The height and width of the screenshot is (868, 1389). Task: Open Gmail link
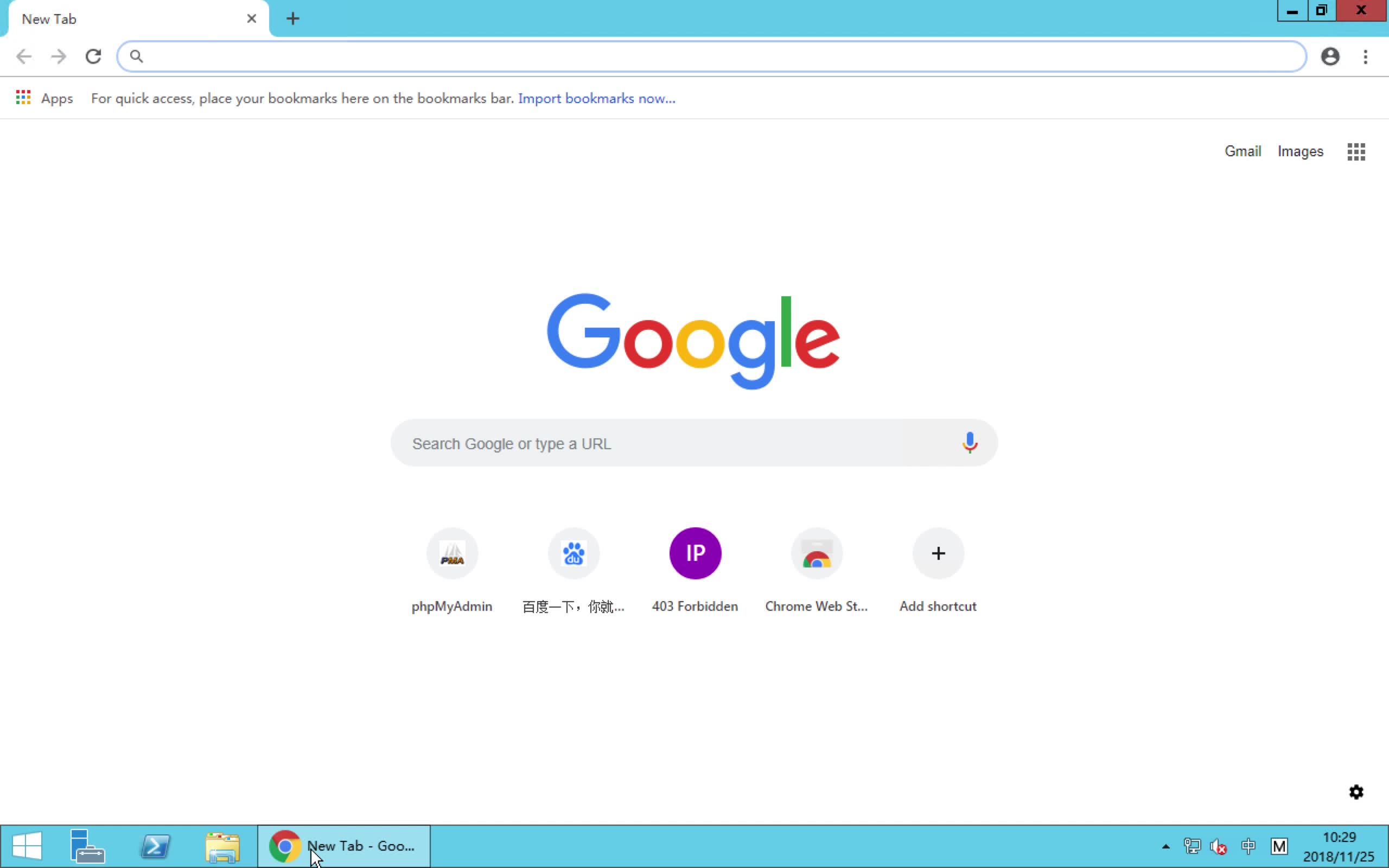pyautogui.click(x=1243, y=150)
